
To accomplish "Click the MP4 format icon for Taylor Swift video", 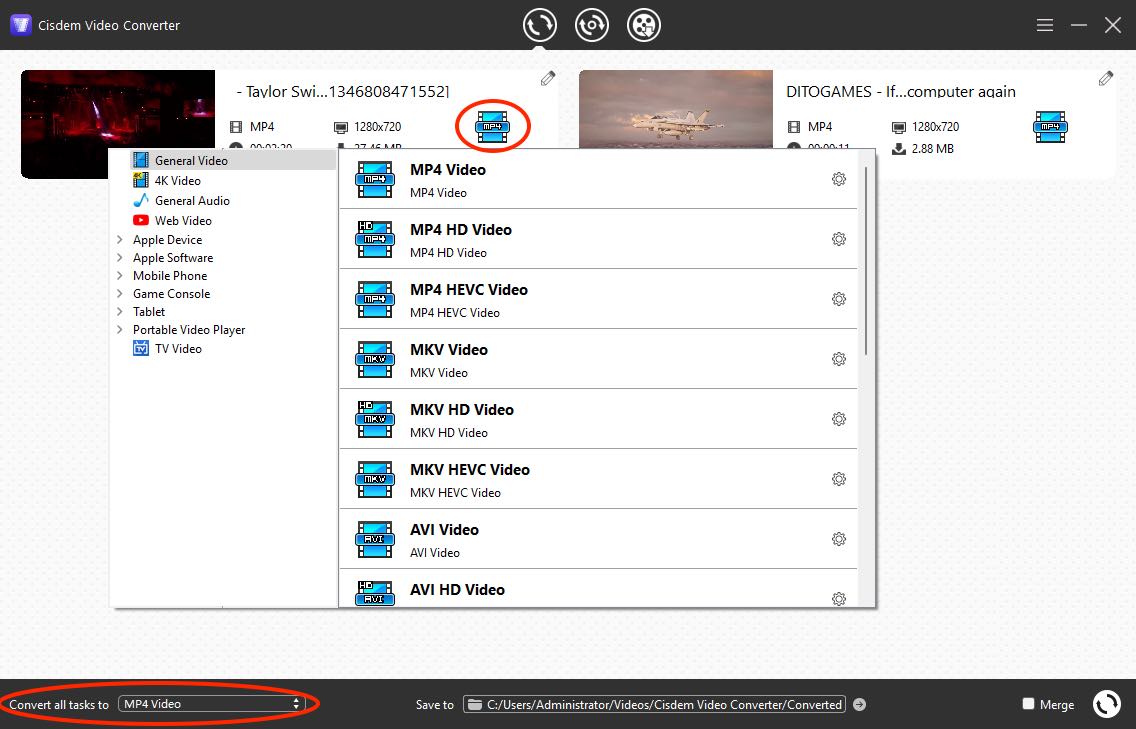I will tap(493, 127).
